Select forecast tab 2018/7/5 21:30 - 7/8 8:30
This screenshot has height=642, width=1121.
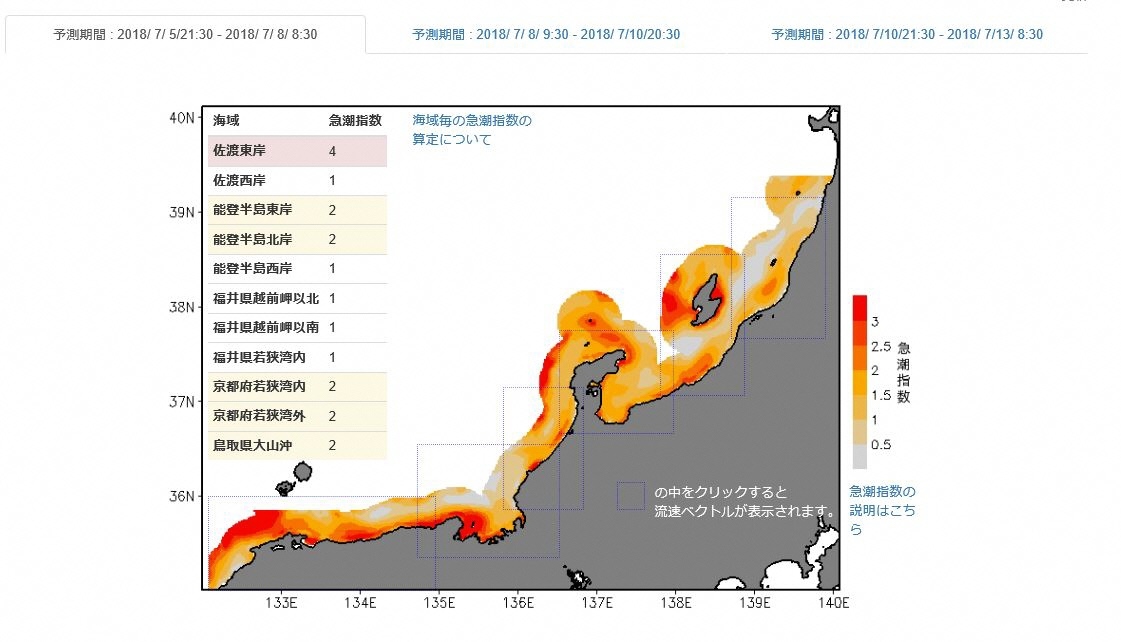coord(185,34)
